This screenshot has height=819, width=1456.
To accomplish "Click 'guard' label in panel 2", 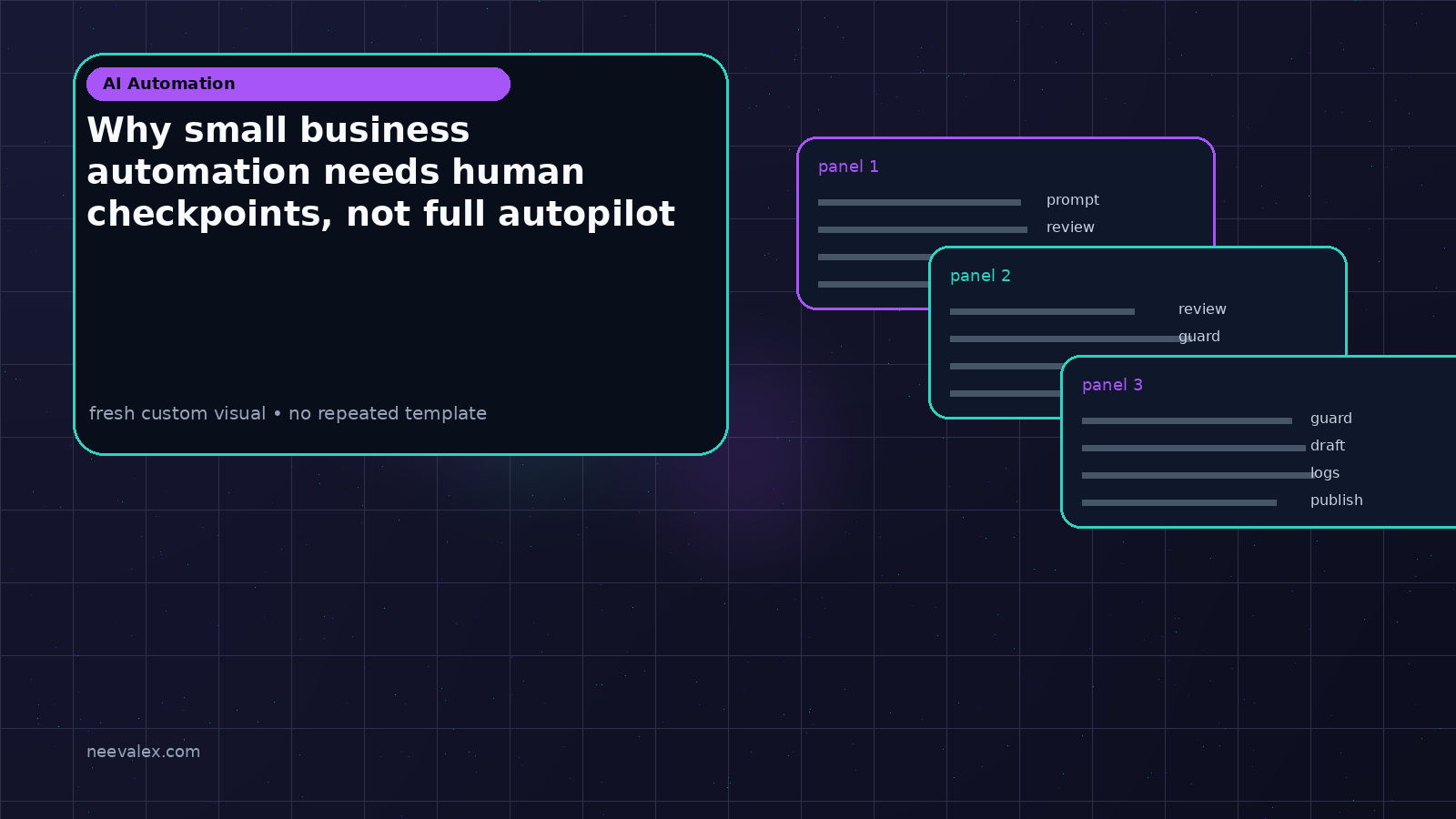I will [x=1199, y=337].
